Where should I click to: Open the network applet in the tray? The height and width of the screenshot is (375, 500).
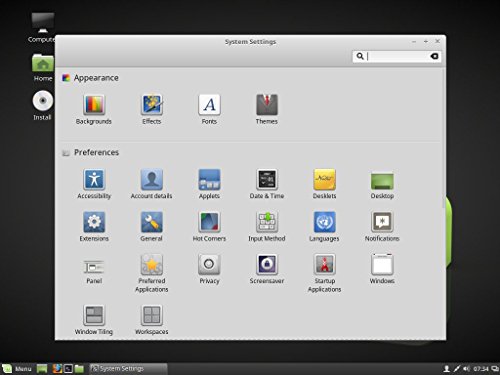click(x=456, y=369)
